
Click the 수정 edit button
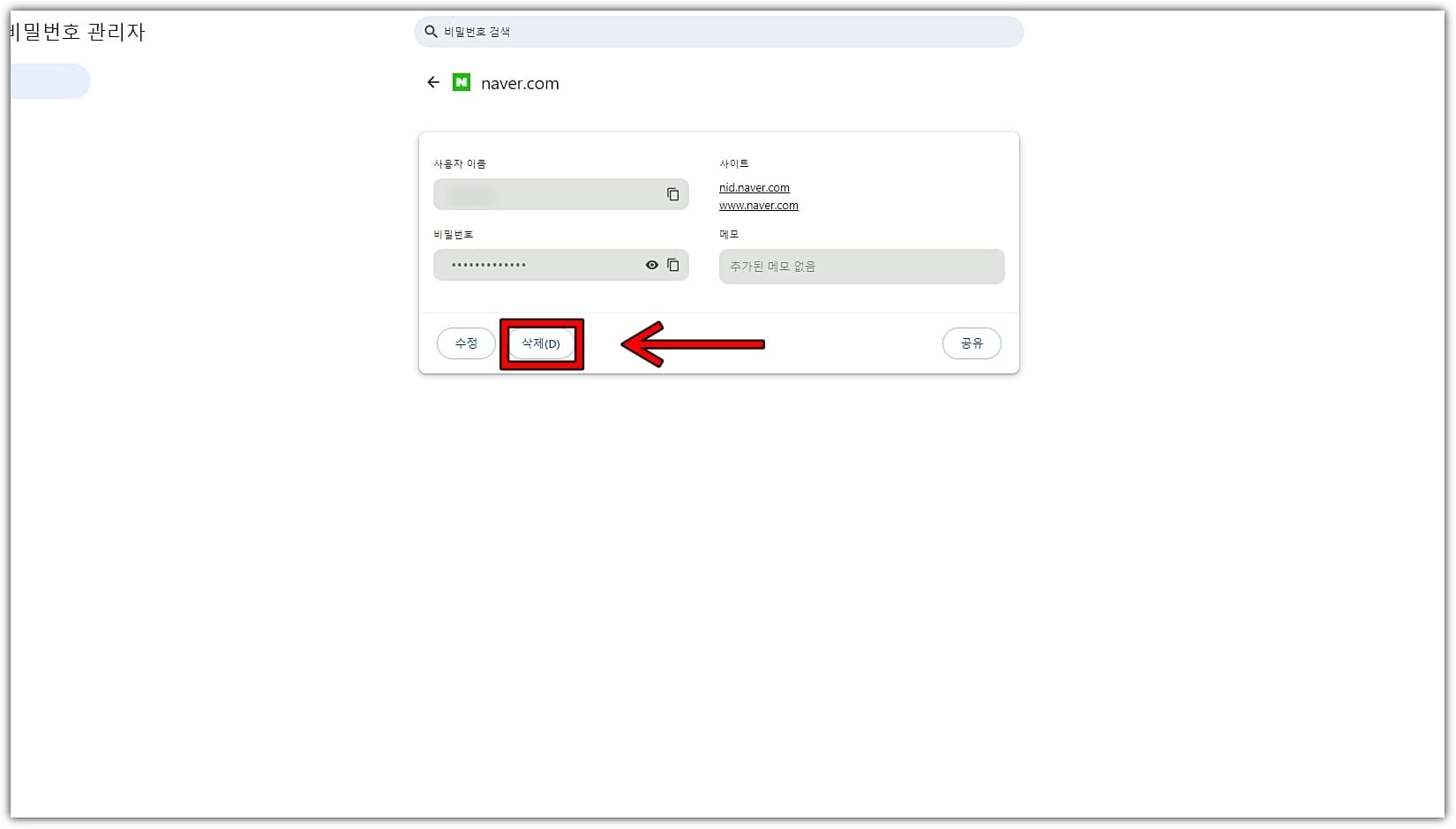[x=466, y=343]
